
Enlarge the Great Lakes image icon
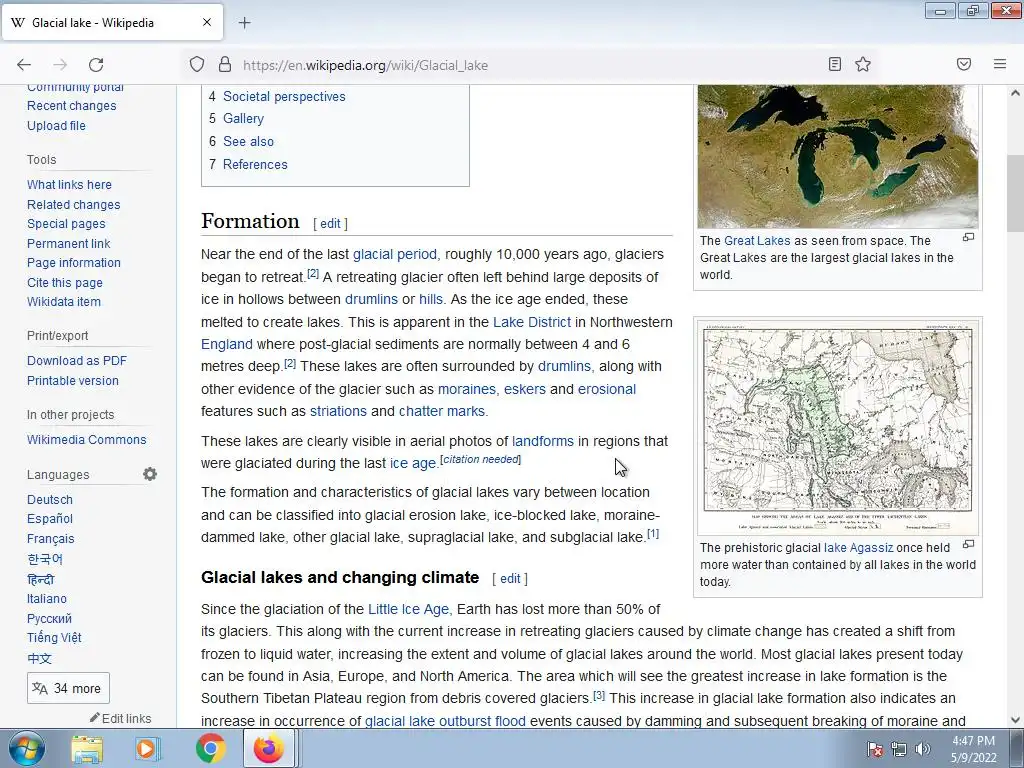968,238
